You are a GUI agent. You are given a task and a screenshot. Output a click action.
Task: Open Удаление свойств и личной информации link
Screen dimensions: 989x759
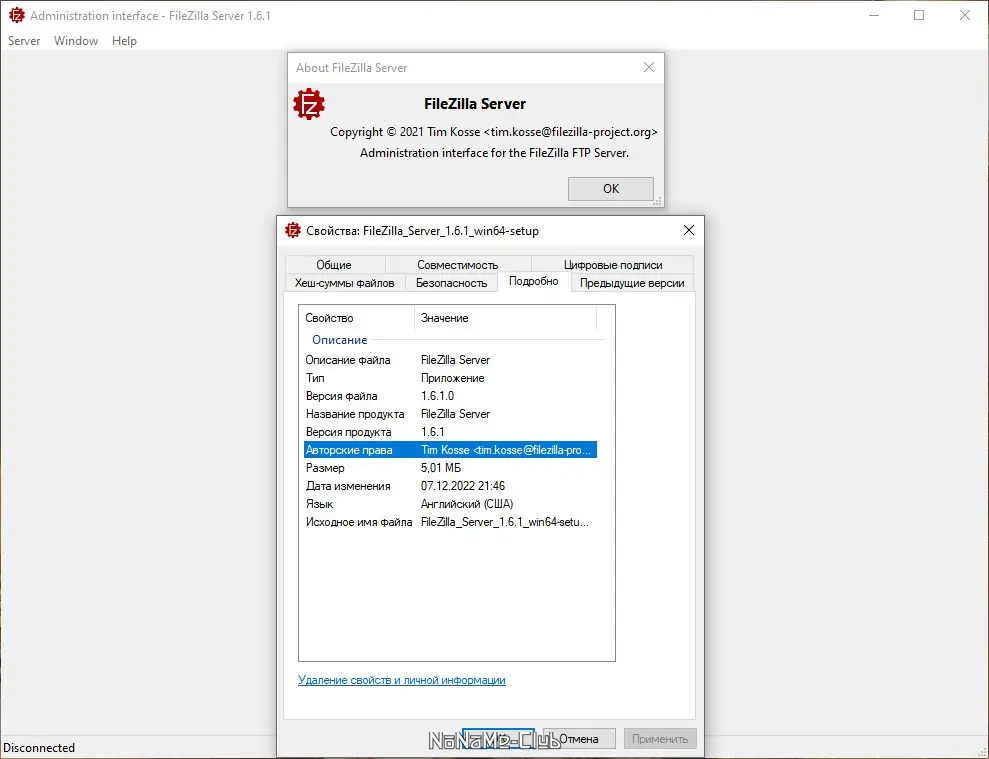coord(402,680)
